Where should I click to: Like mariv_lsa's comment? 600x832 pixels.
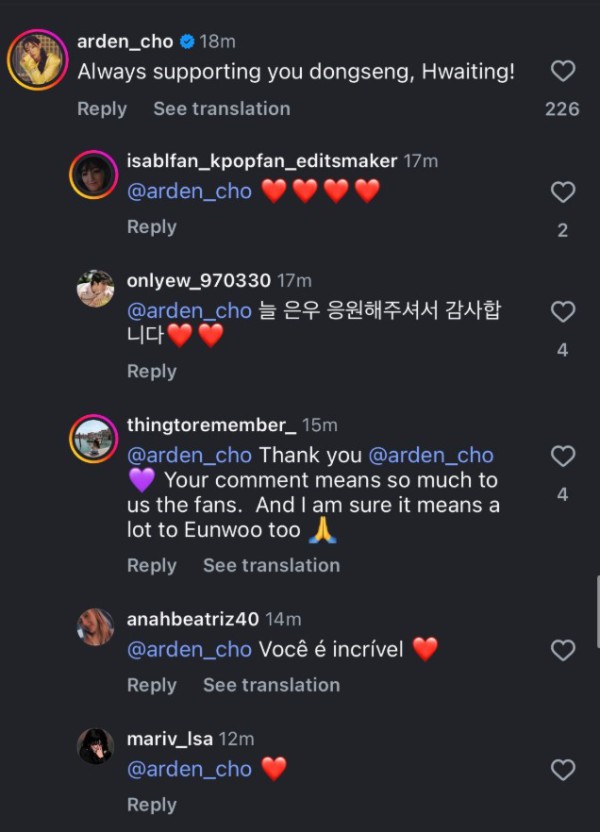tap(563, 769)
